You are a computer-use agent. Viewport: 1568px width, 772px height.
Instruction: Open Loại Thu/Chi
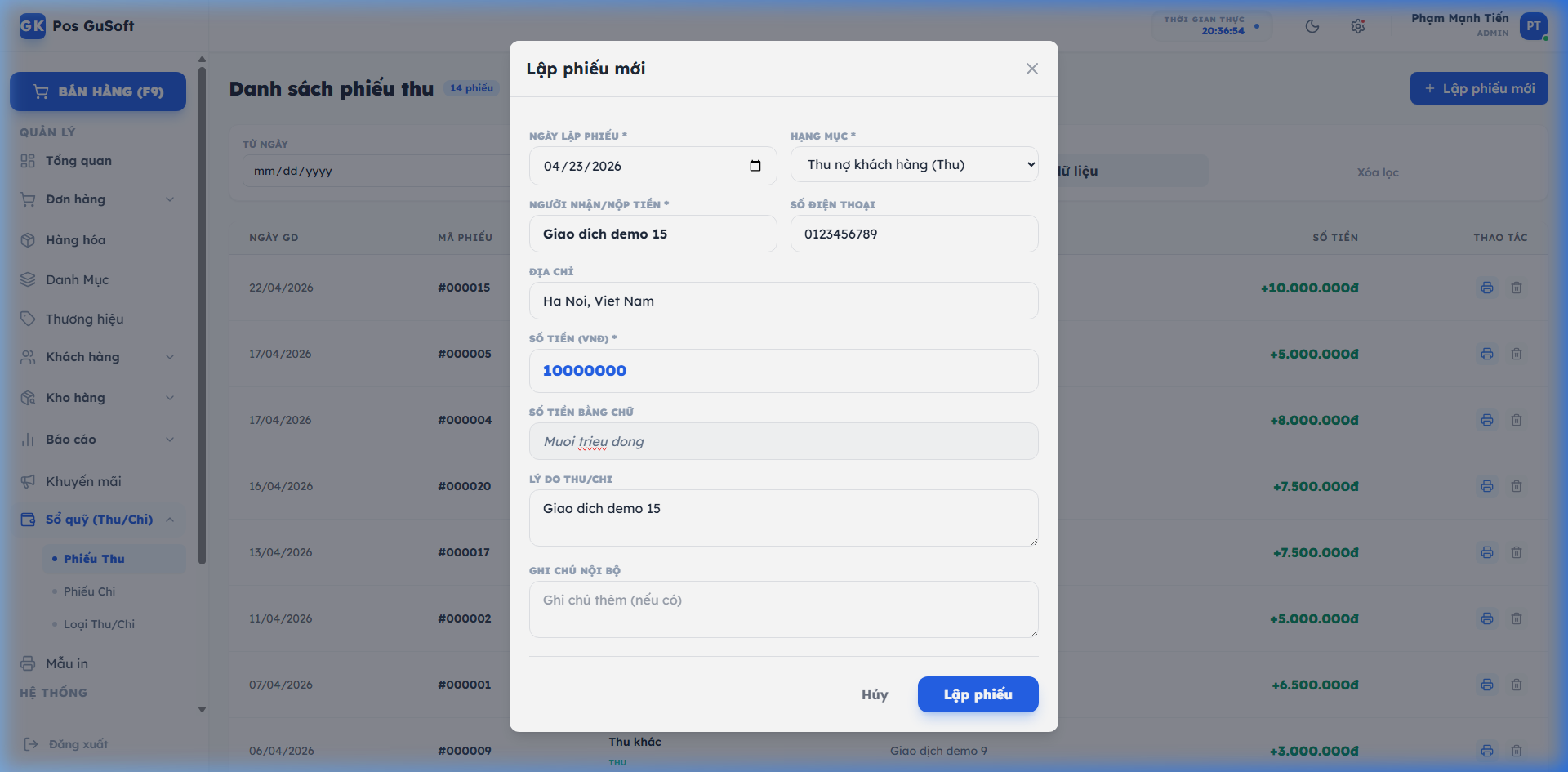100,624
